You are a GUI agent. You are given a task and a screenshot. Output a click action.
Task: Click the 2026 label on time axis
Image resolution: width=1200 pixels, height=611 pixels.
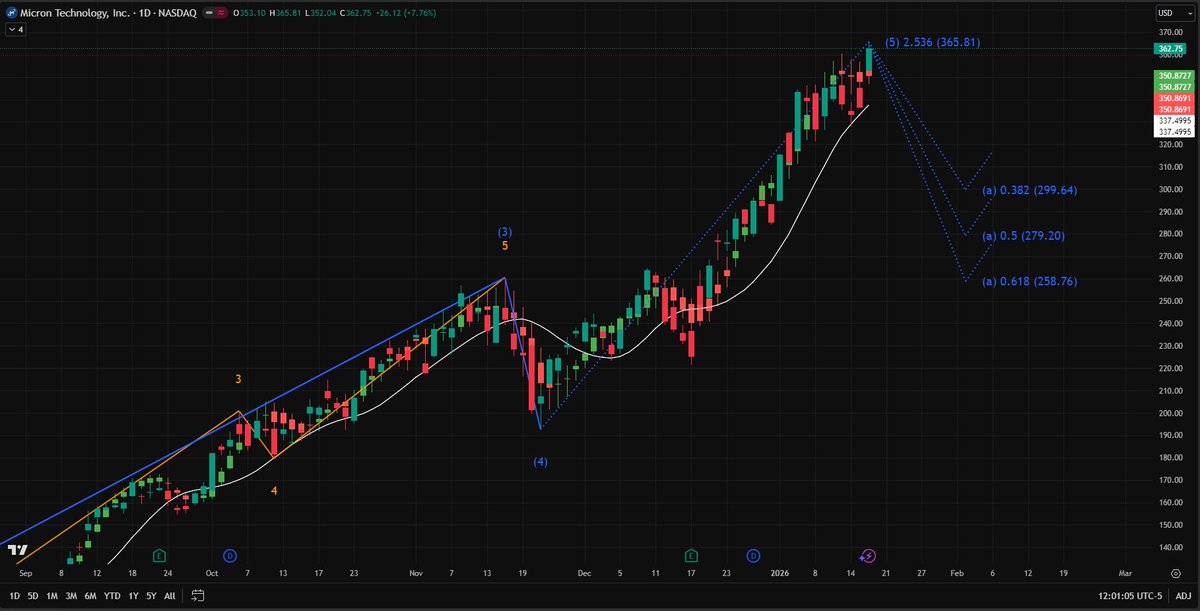781,574
